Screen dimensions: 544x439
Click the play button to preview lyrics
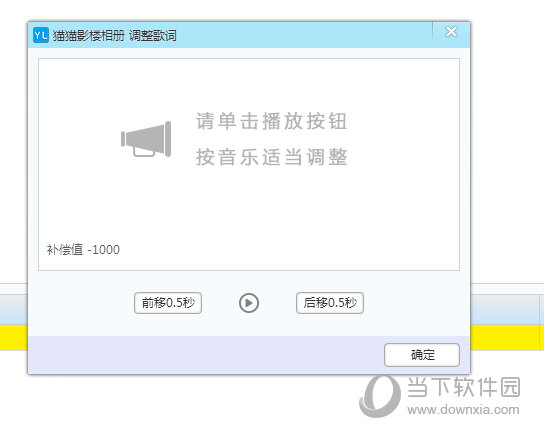coord(249,303)
